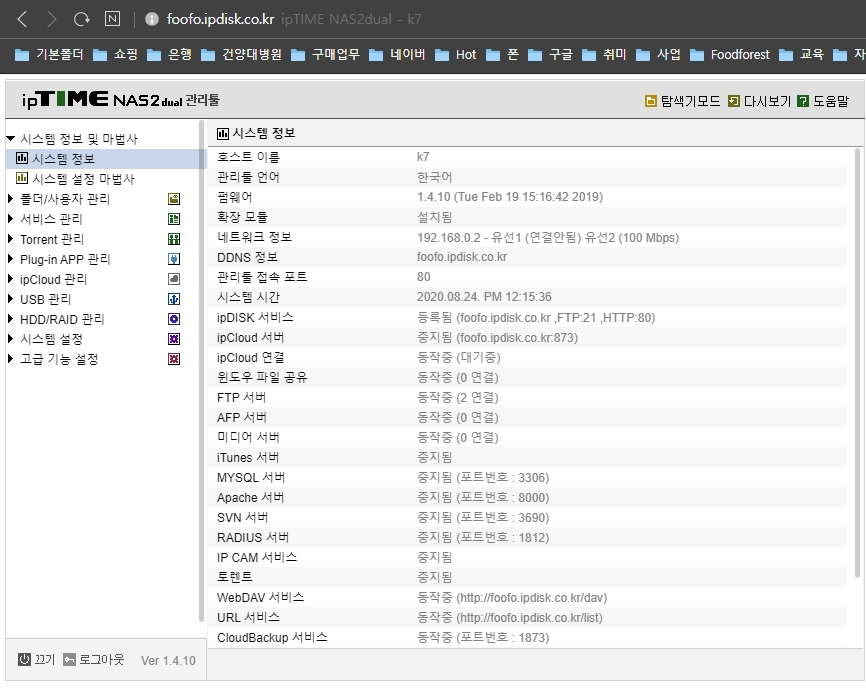Click the 서비스 관리 icon on the right

coord(174,219)
